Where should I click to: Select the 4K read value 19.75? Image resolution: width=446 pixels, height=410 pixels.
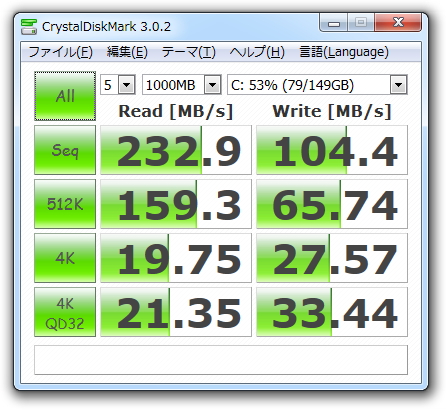coord(176,258)
